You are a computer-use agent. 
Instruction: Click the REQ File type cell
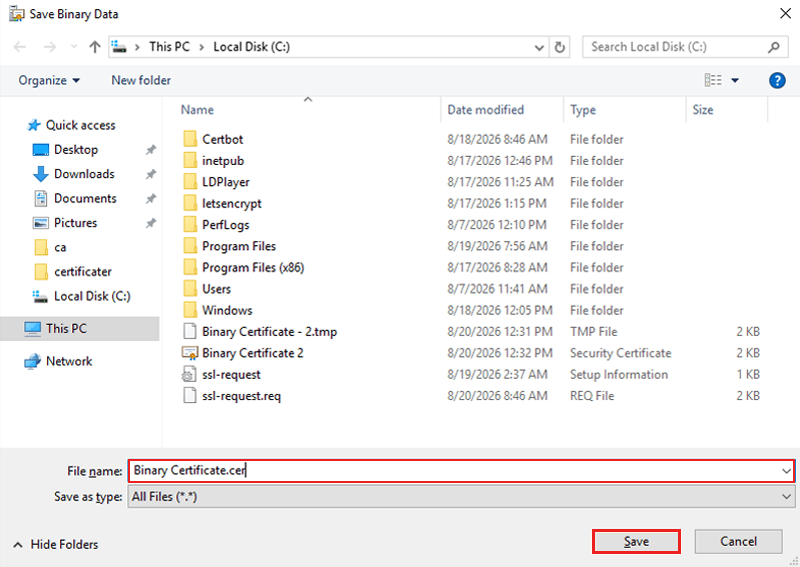pyautogui.click(x=592, y=396)
